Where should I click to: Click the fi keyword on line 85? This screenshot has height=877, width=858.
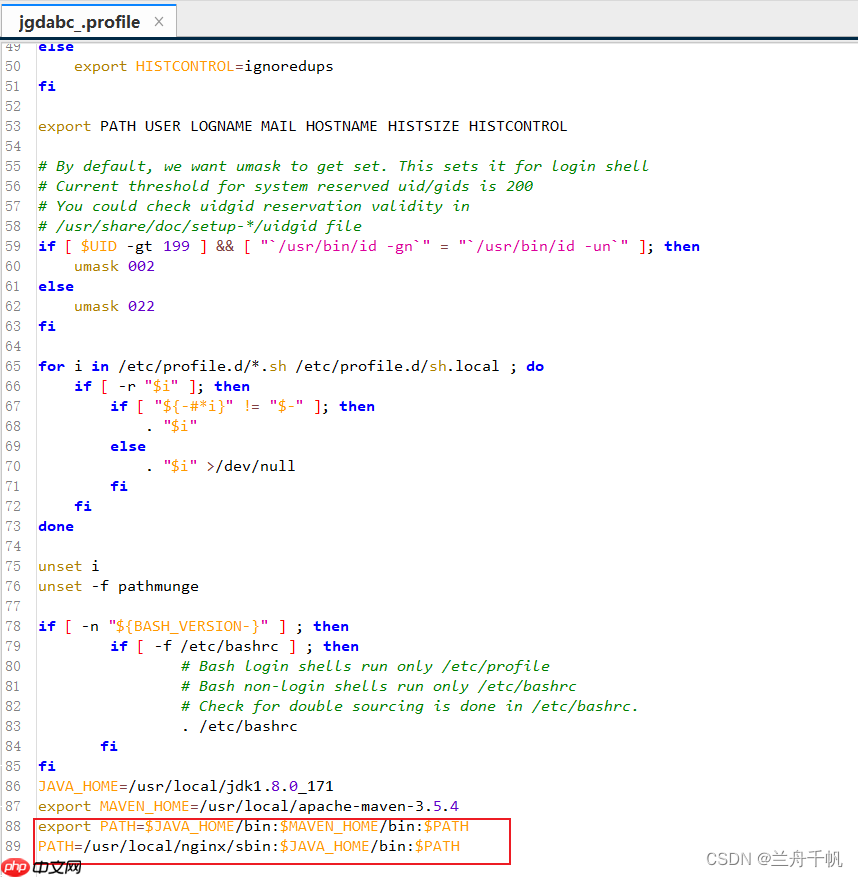pyautogui.click(x=45, y=766)
